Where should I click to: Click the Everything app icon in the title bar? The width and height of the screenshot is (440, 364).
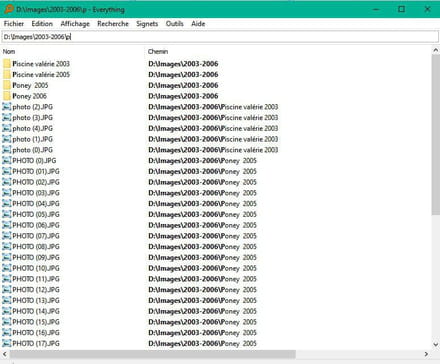tap(9, 9)
